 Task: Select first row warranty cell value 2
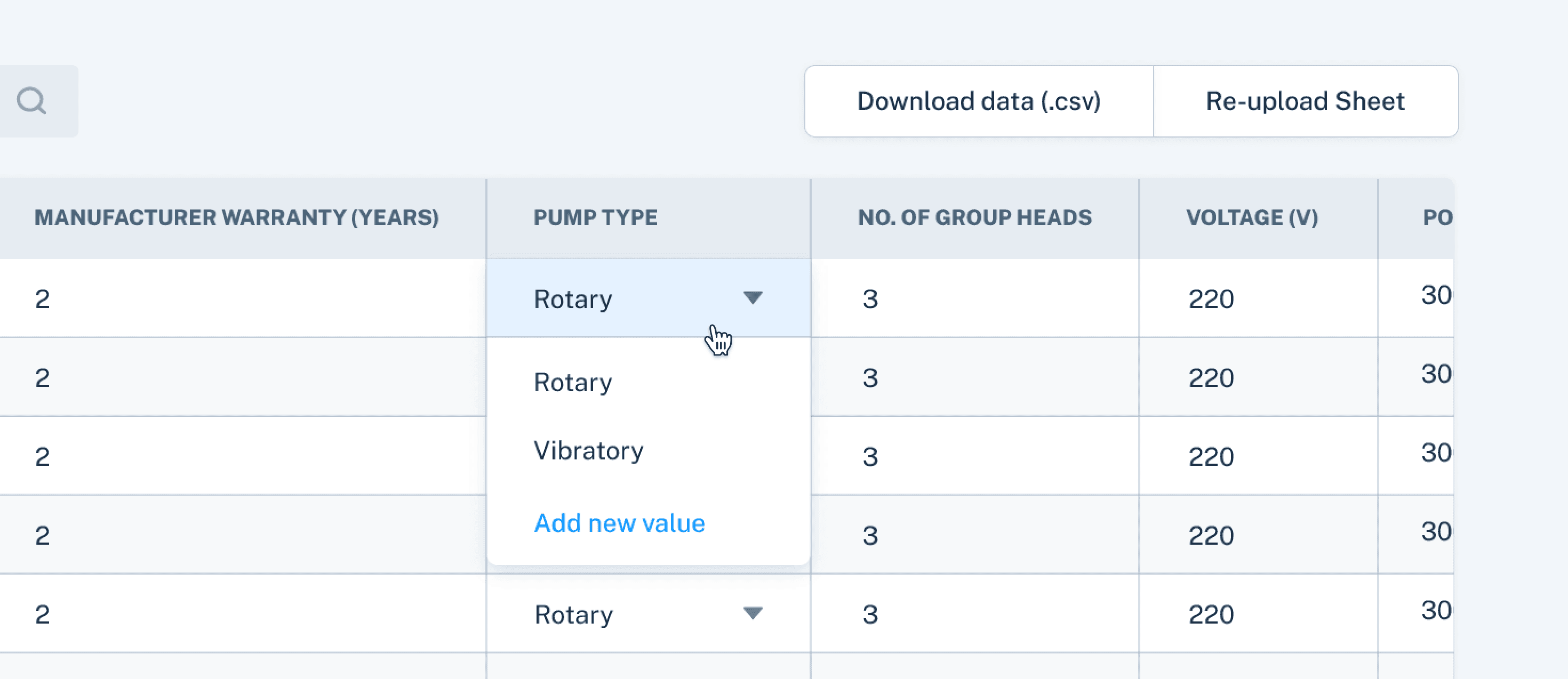pyautogui.click(x=43, y=299)
